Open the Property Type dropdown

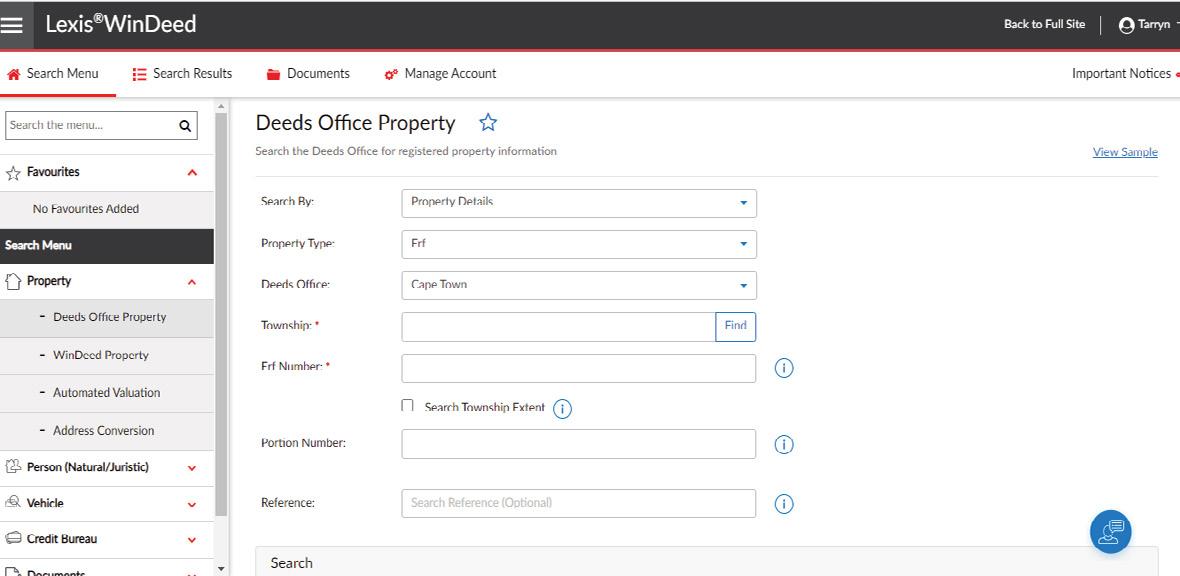[579, 244]
